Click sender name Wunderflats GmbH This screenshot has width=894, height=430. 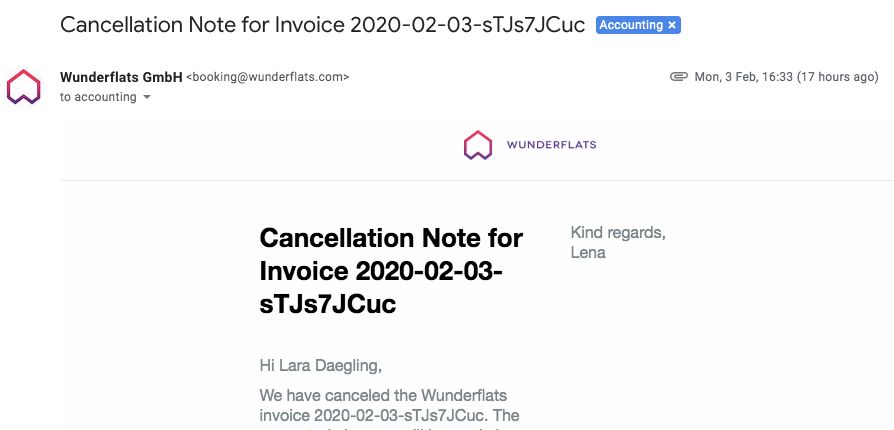pos(121,77)
